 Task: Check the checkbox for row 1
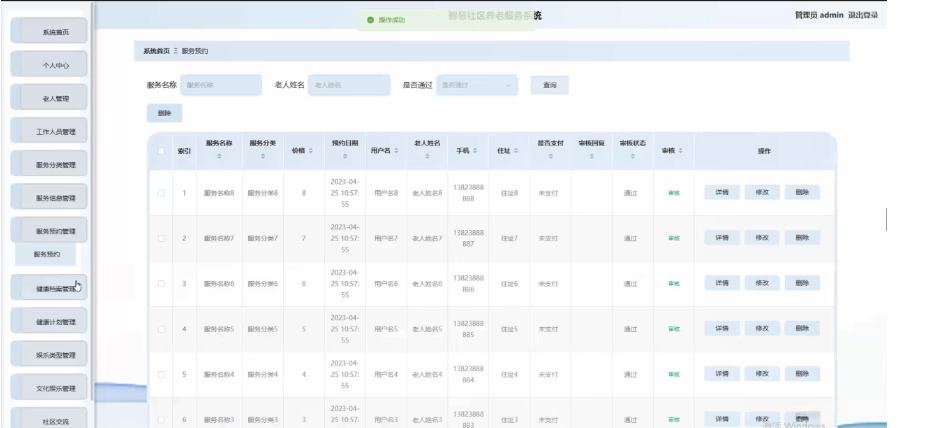point(161,192)
